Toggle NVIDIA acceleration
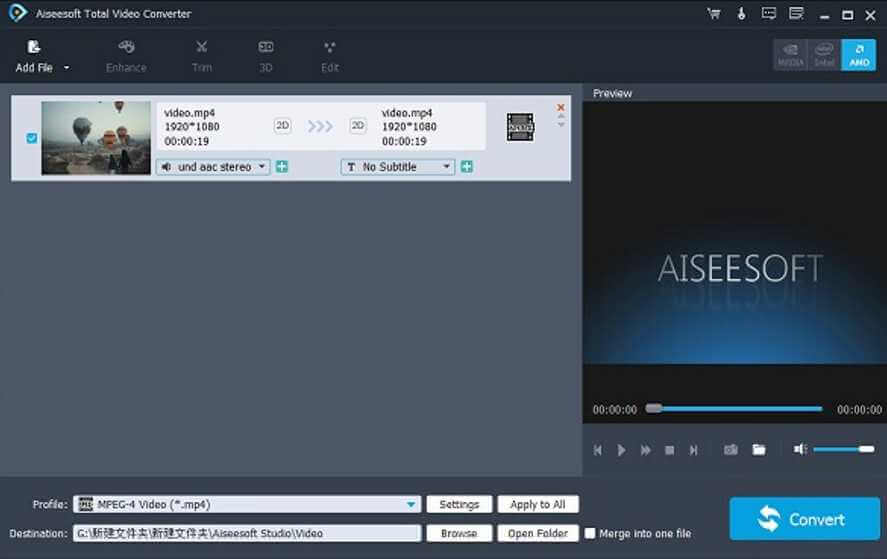The width and height of the screenshot is (887, 559). click(790, 55)
